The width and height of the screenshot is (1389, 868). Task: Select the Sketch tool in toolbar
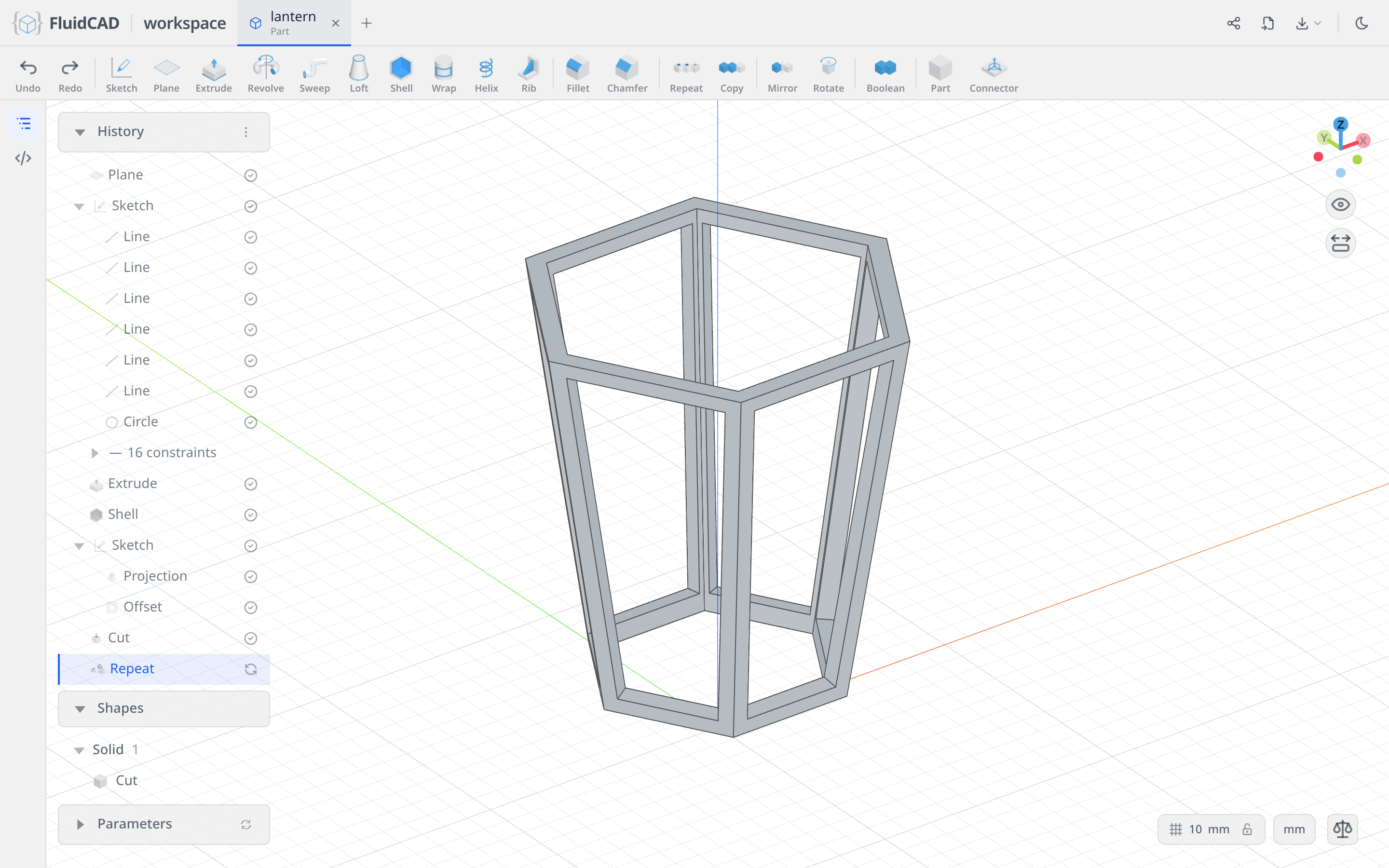[121, 75]
